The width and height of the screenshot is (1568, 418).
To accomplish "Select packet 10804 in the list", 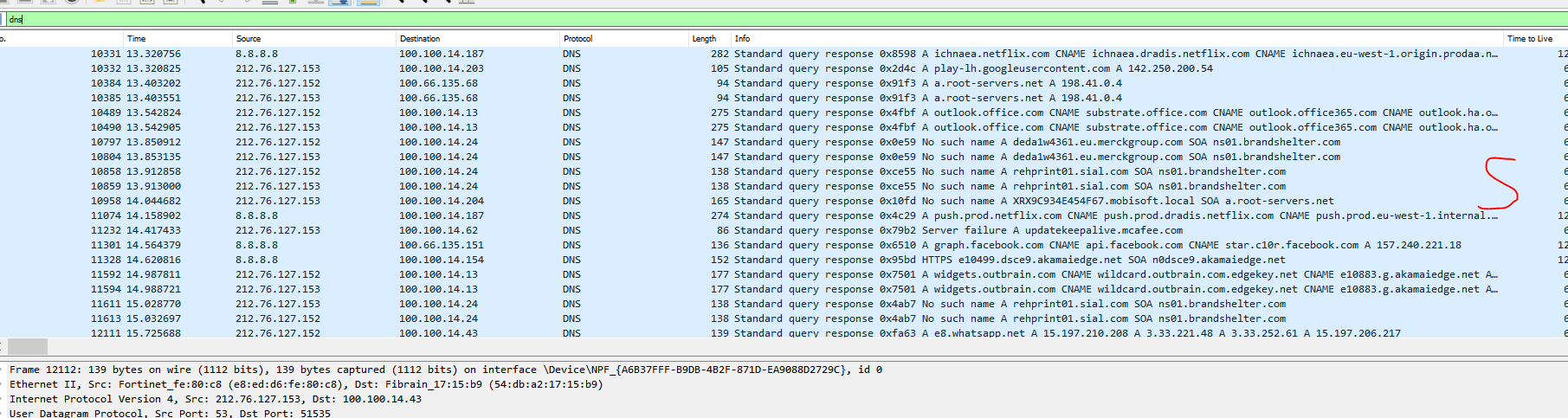I will 784,157.
